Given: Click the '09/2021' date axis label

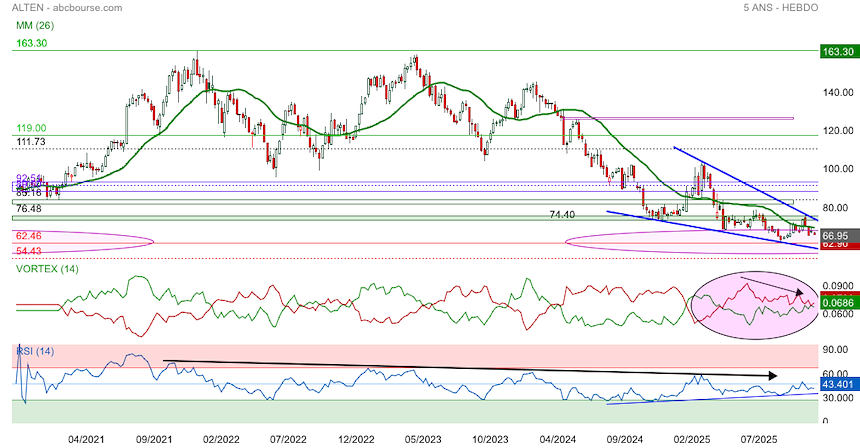Looking at the screenshot, I should pyautogui.click(x=154, y=440).
